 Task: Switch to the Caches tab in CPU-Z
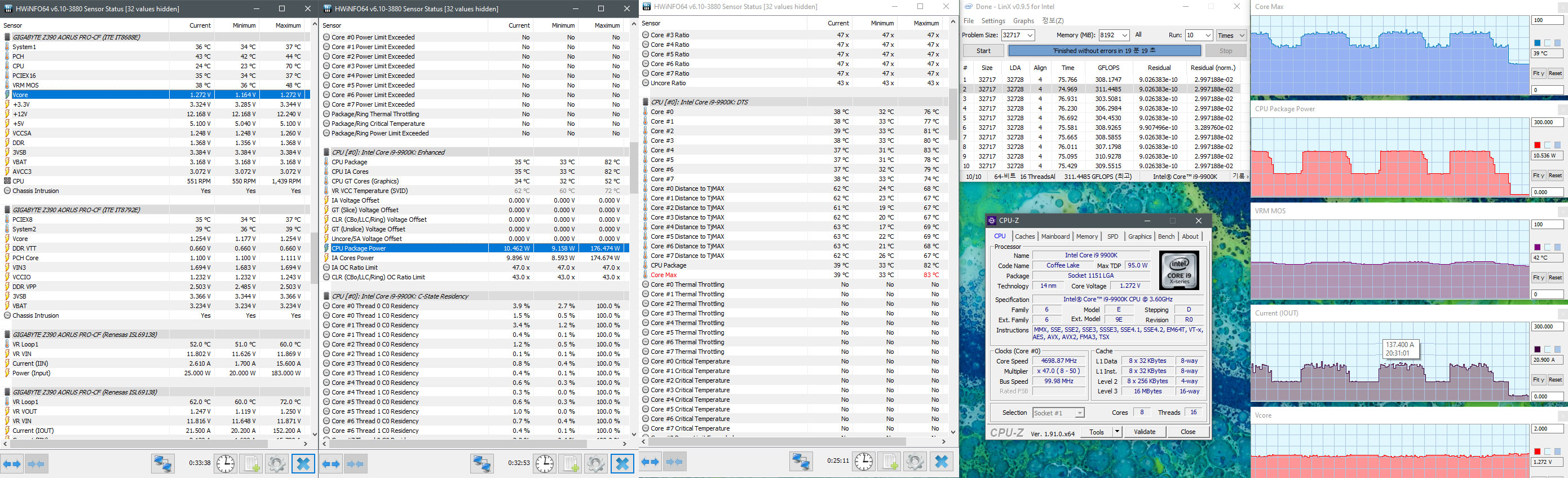1025,236
